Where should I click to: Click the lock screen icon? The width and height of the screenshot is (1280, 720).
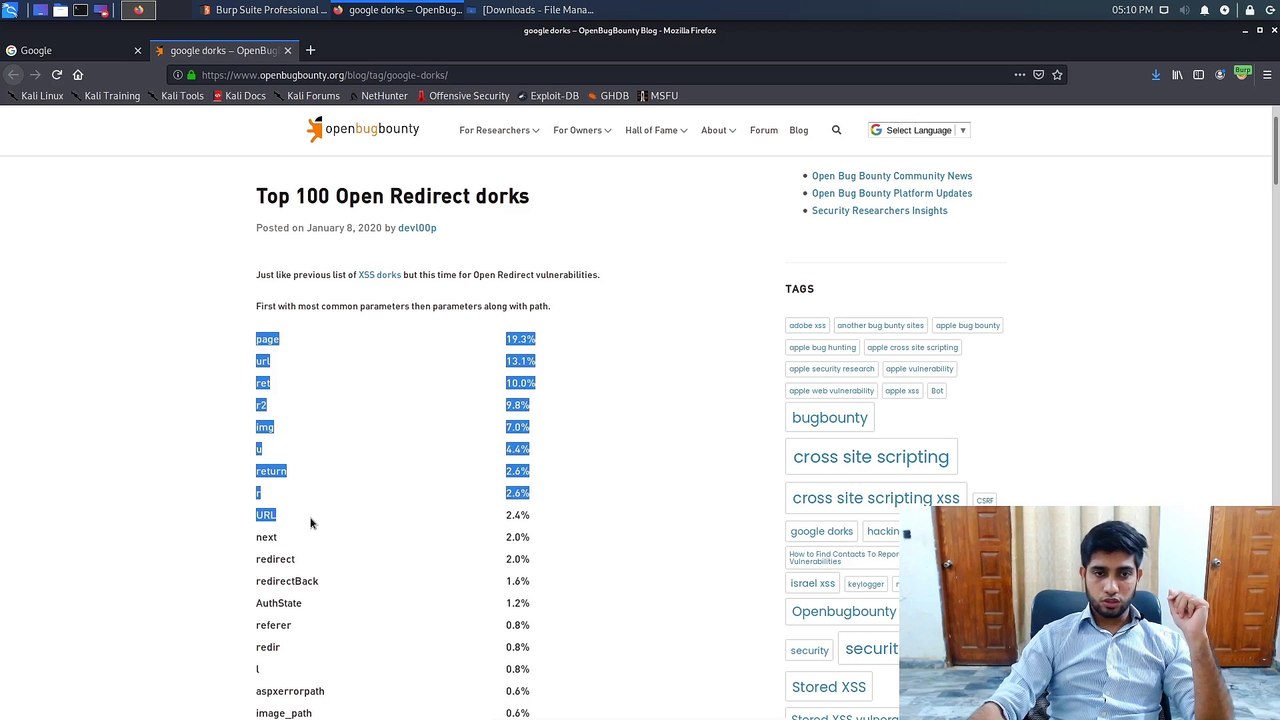pyautogui.click(x=1250, y=10)
